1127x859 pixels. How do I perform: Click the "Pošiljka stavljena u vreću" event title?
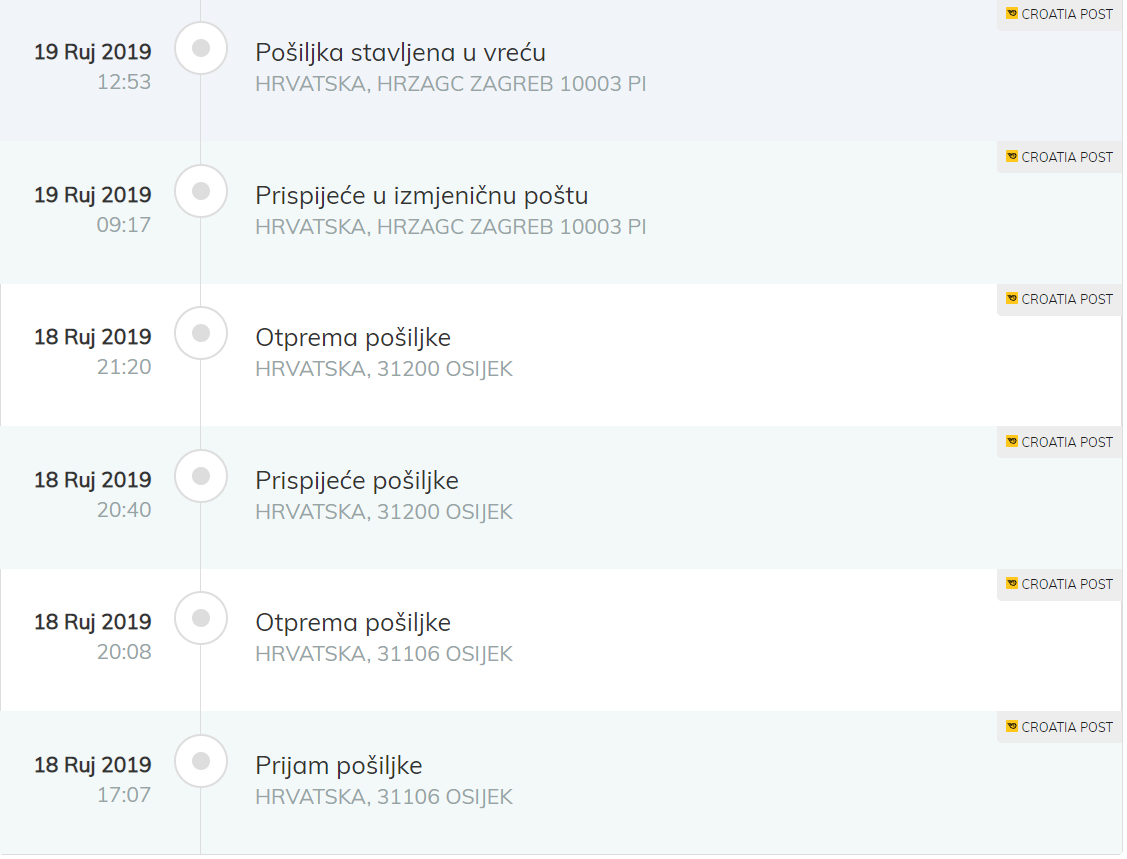400,53
